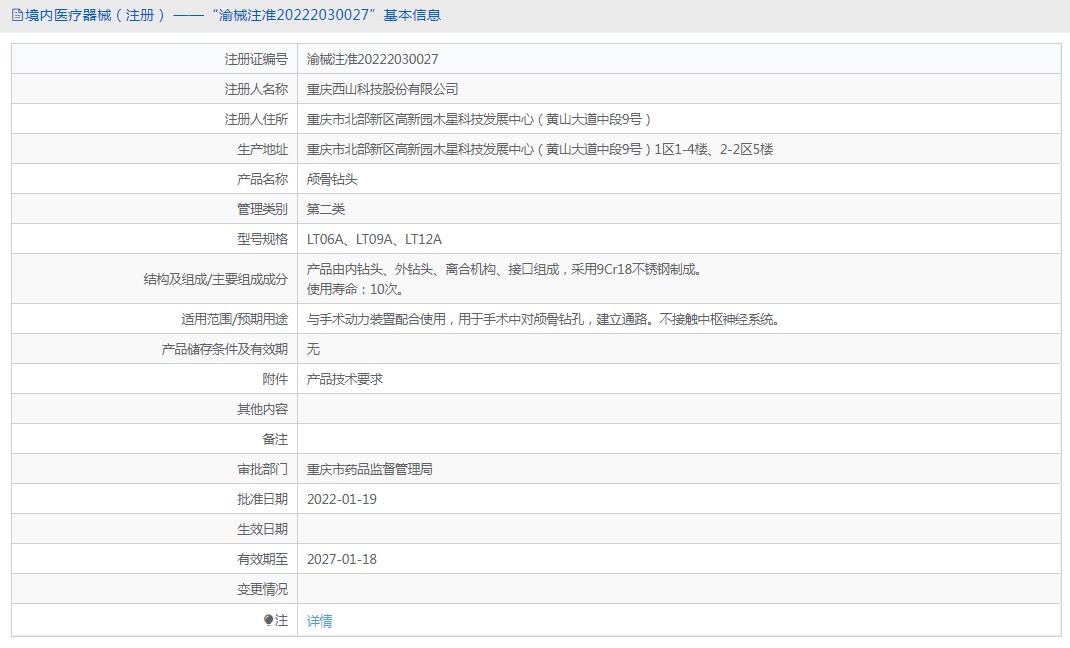Select the product name 颅骨钻头

coord(332,179)
